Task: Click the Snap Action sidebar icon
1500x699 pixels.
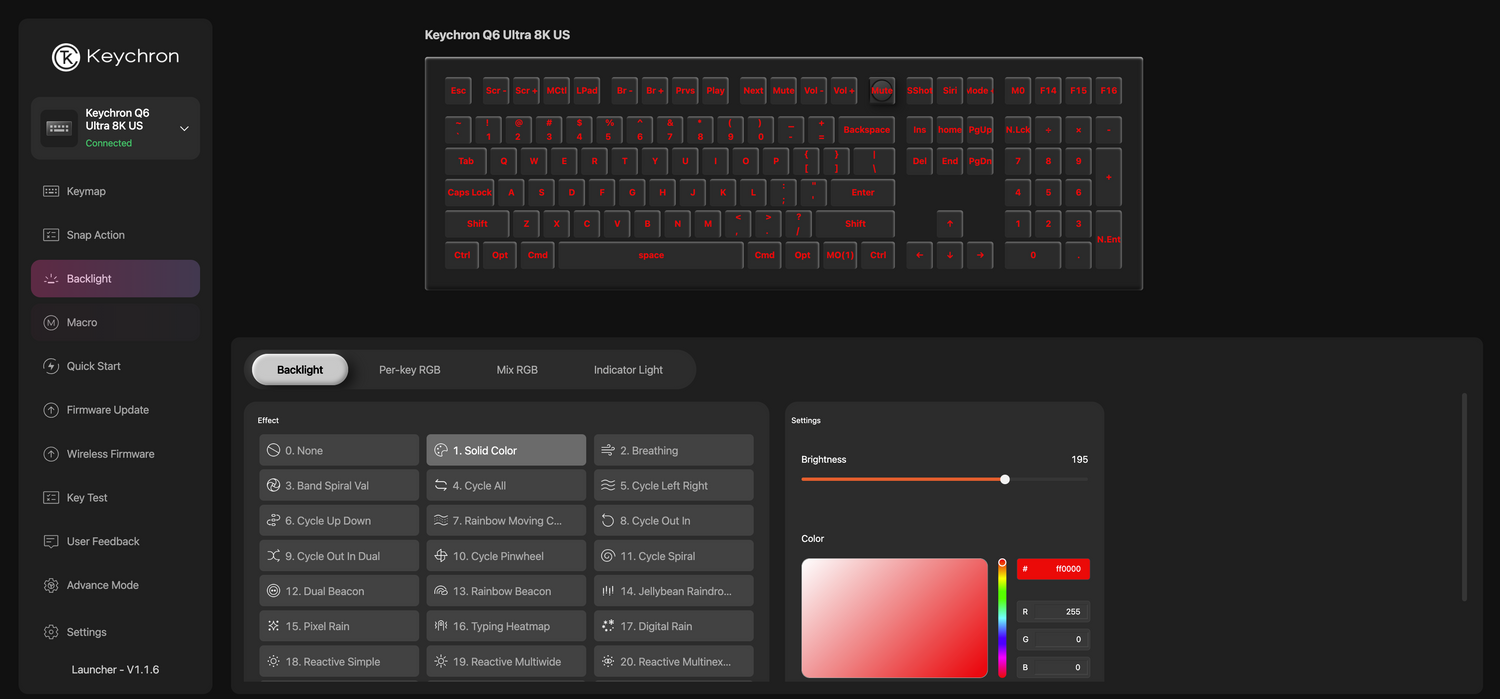Action: [51, 235]
